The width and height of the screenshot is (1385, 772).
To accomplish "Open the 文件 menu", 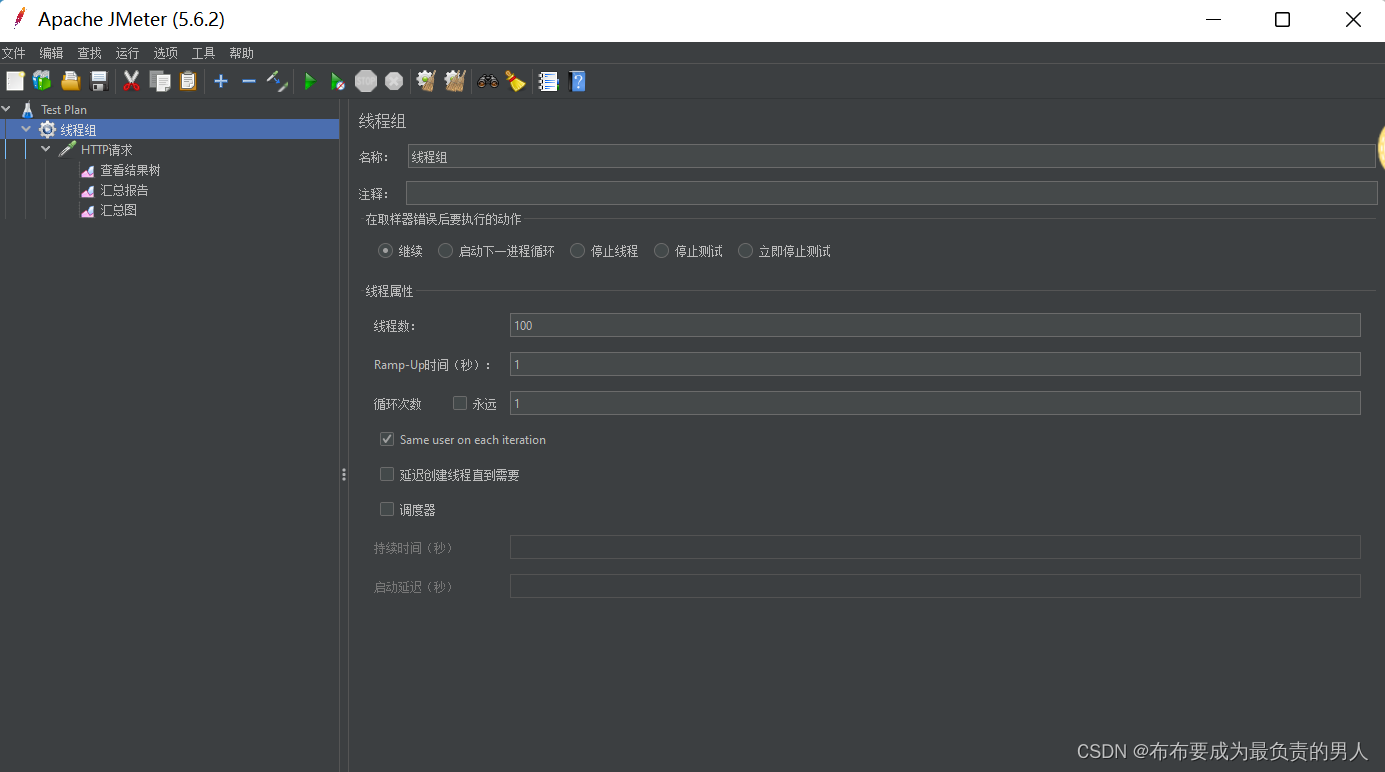I will (x=14, y=53).
